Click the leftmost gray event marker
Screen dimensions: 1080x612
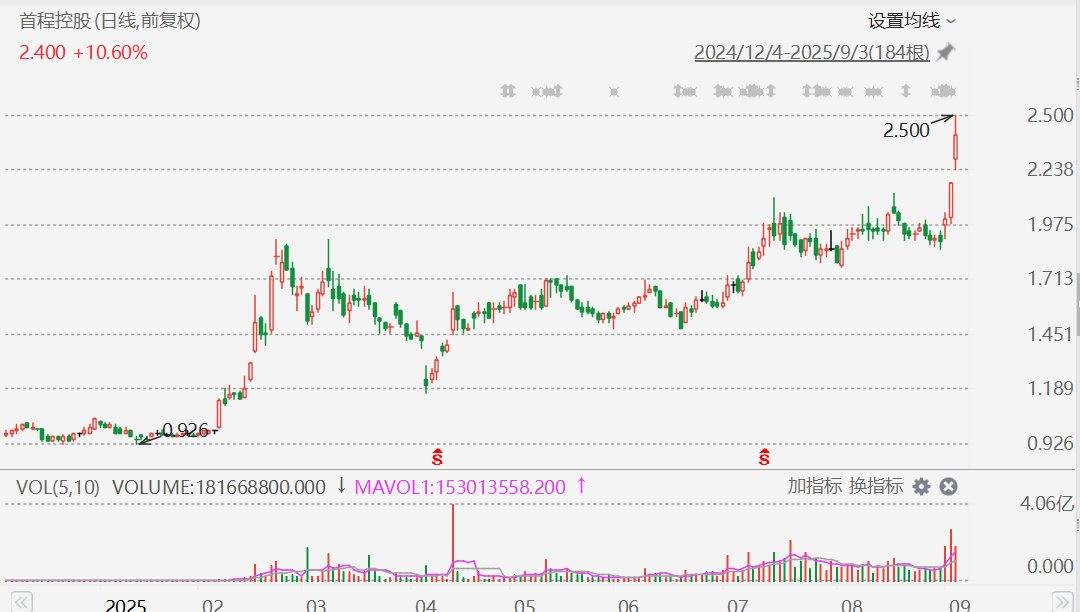[x=508, y=92]
